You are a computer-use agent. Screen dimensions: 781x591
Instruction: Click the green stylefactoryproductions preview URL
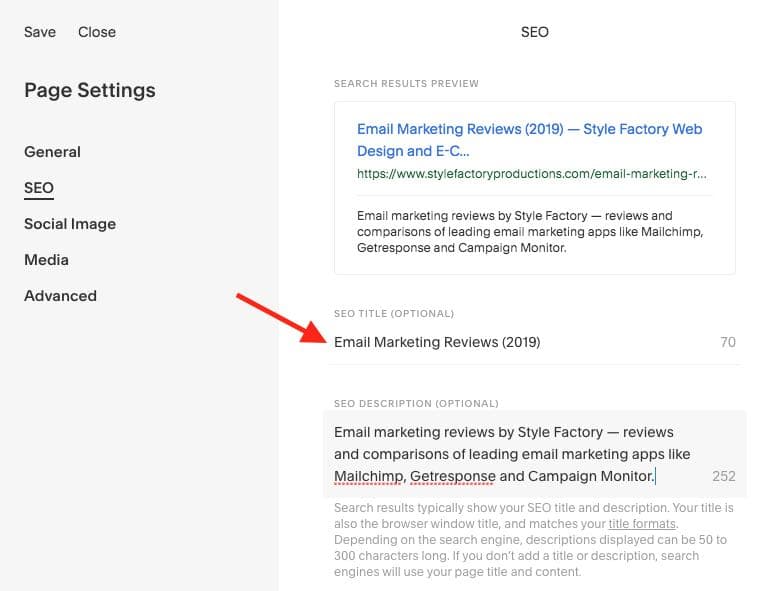[x=531, y=174]
